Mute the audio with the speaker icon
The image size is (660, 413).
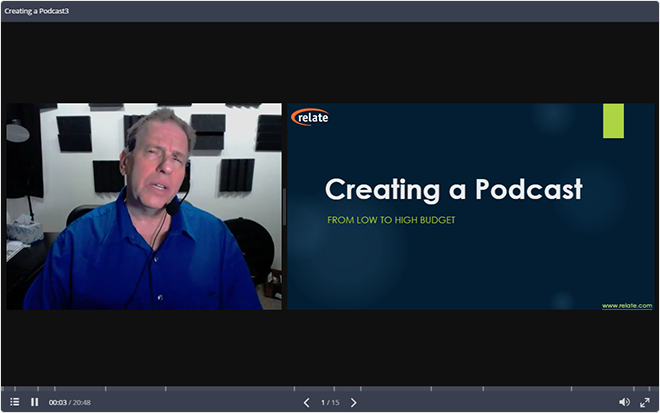(624, 402)
